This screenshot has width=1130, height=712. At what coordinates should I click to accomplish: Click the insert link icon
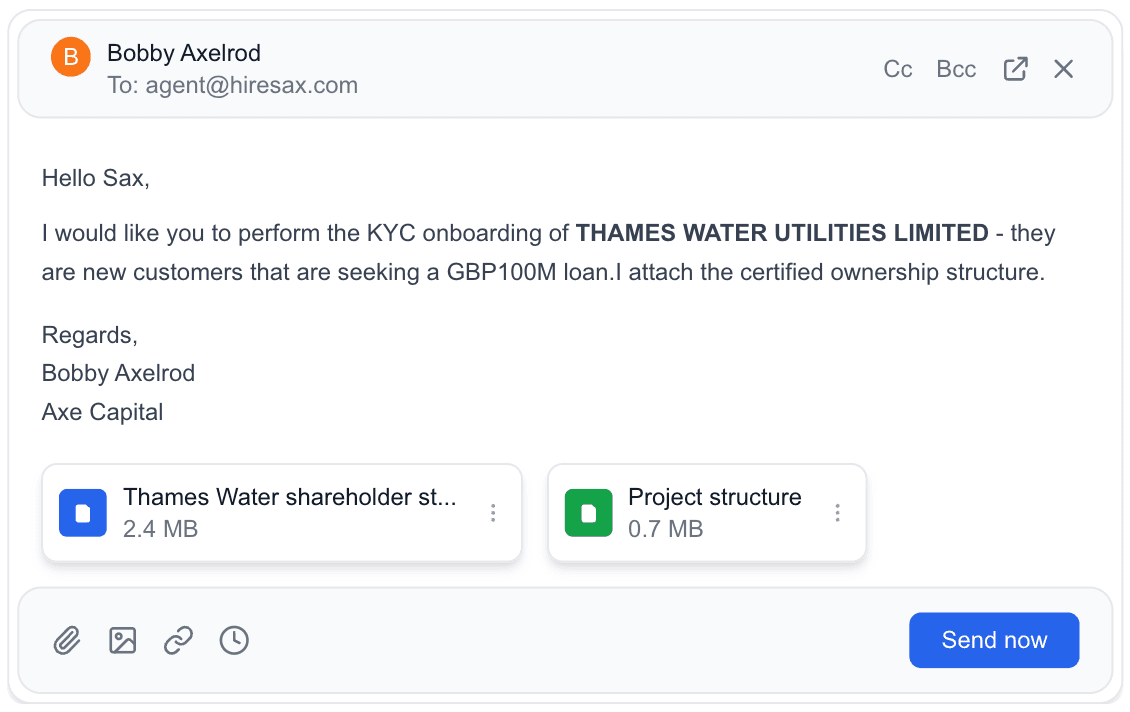coord(178,641)
